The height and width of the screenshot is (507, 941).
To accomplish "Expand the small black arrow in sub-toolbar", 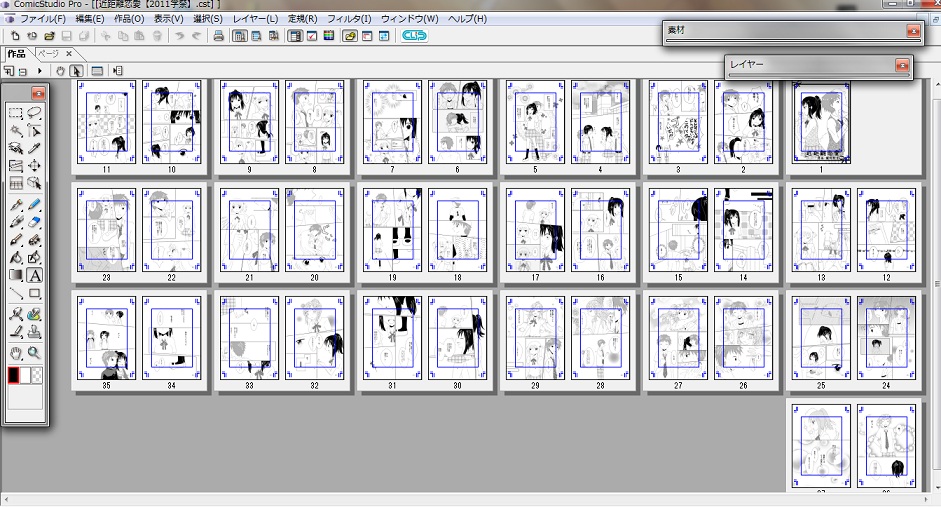I will point(40,71).
